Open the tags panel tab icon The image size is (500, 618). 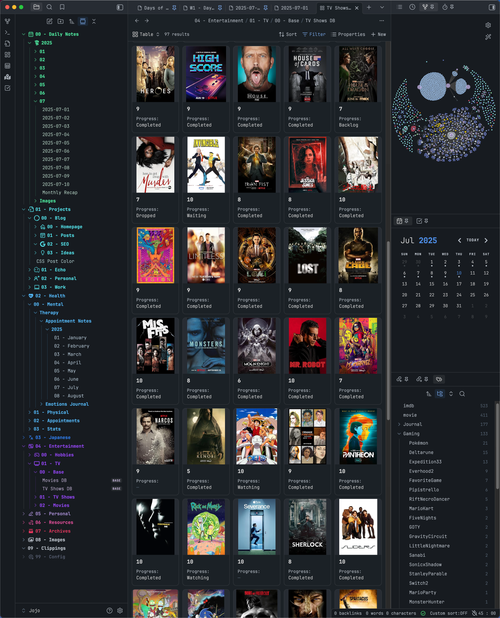(x=439, y=379)
